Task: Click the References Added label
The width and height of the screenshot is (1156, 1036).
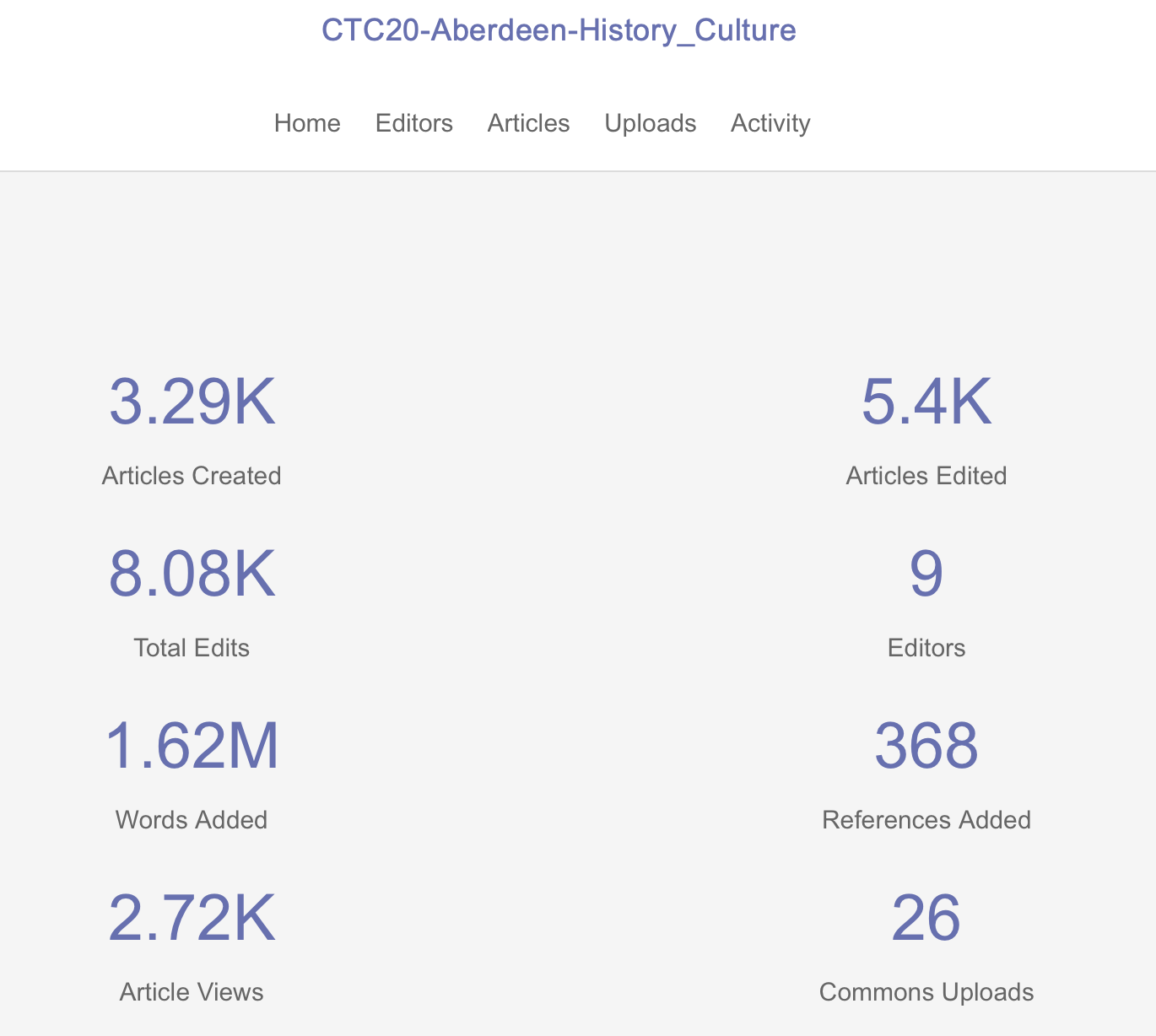Action: click(926, 820)
